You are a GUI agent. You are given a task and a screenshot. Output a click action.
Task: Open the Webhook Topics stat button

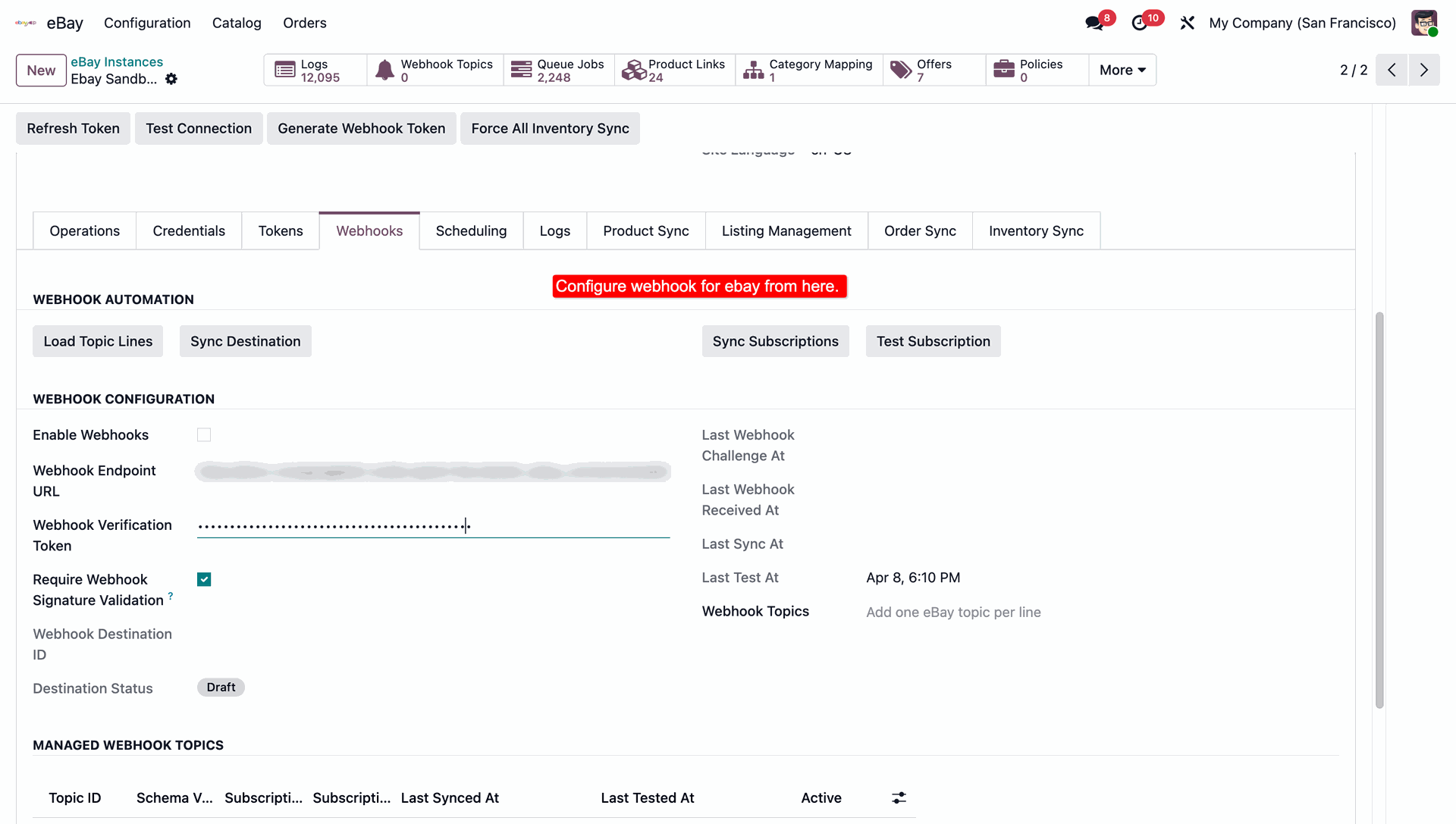[x=435, y=70]
